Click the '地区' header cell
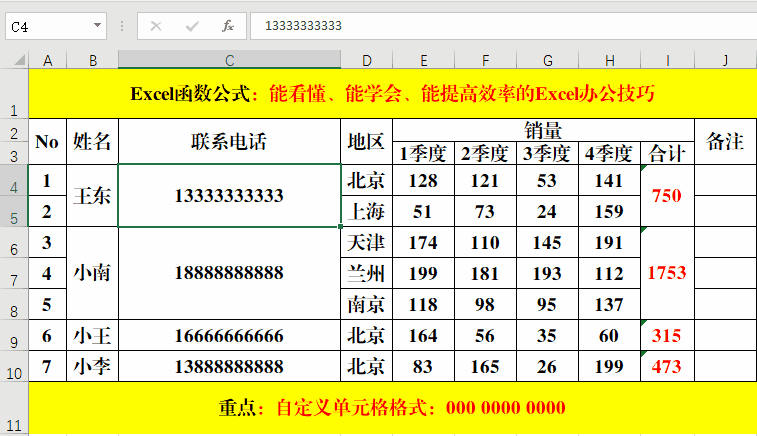Viewport: 757px width, 436px height. [x=366, y=141]
